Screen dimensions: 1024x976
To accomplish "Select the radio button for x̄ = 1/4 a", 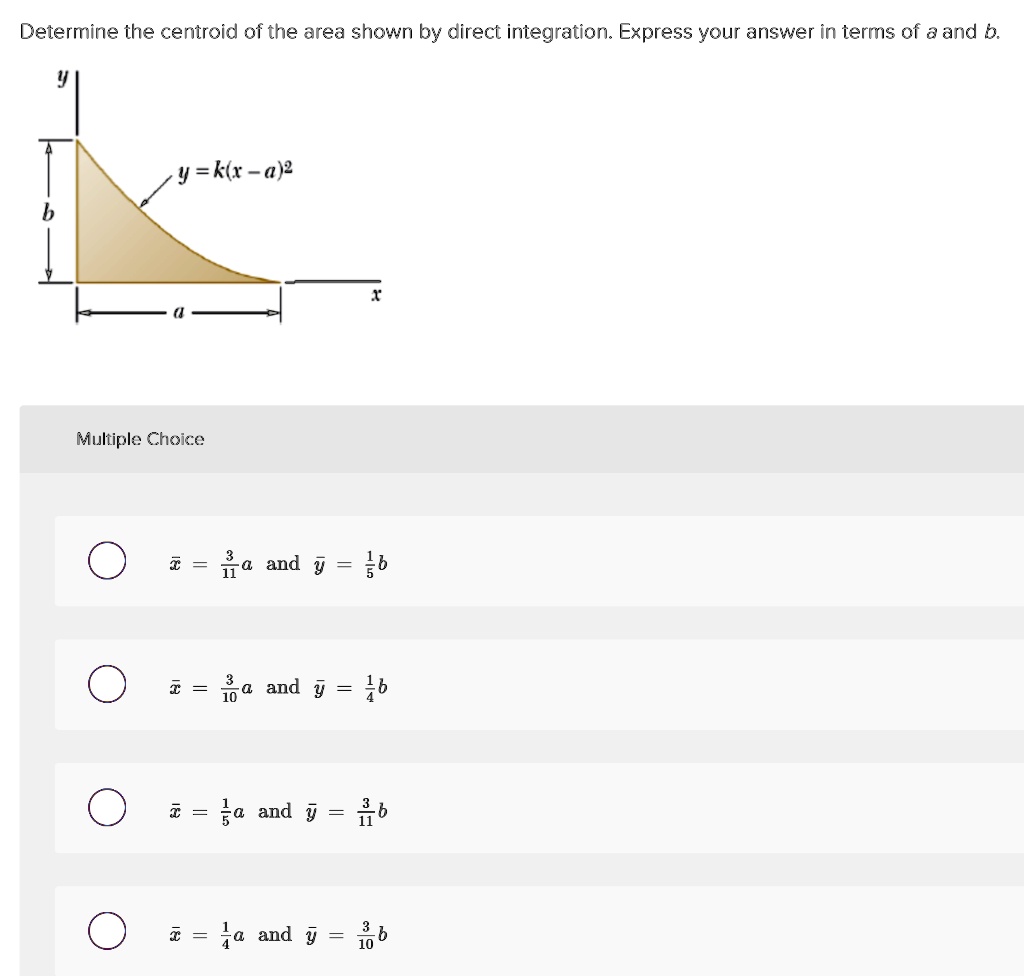I will pyautogui.click(x=107, y=934).
